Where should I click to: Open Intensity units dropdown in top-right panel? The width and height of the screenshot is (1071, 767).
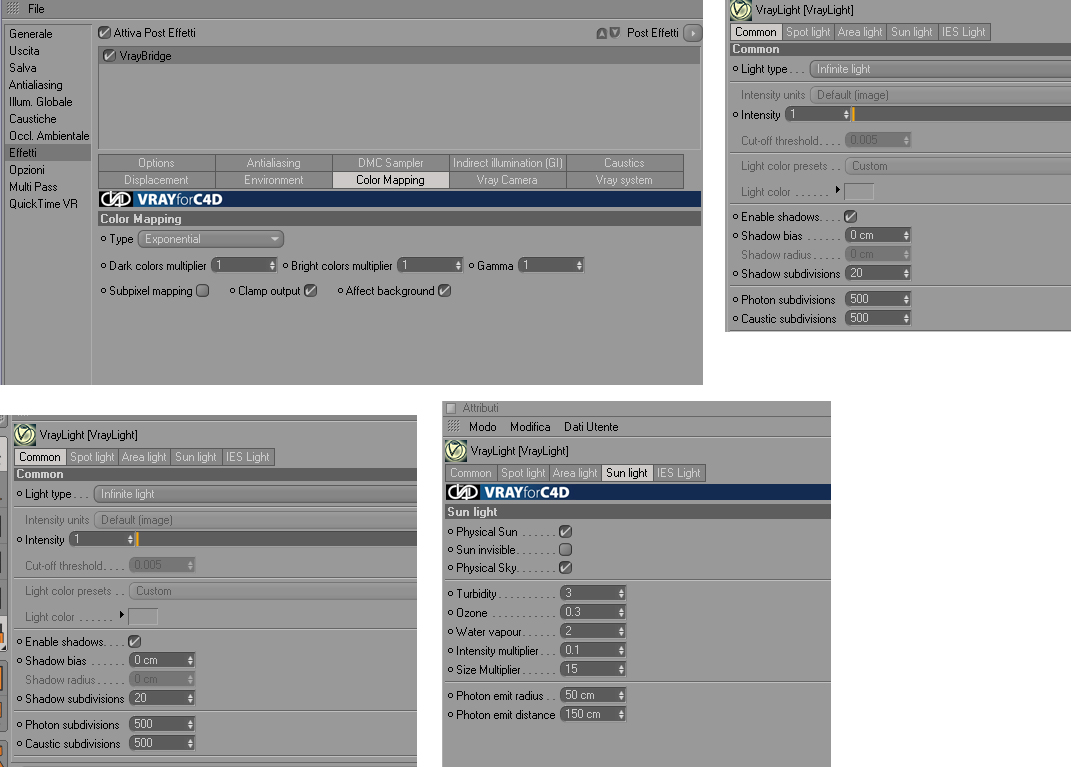tap(940, 95)
